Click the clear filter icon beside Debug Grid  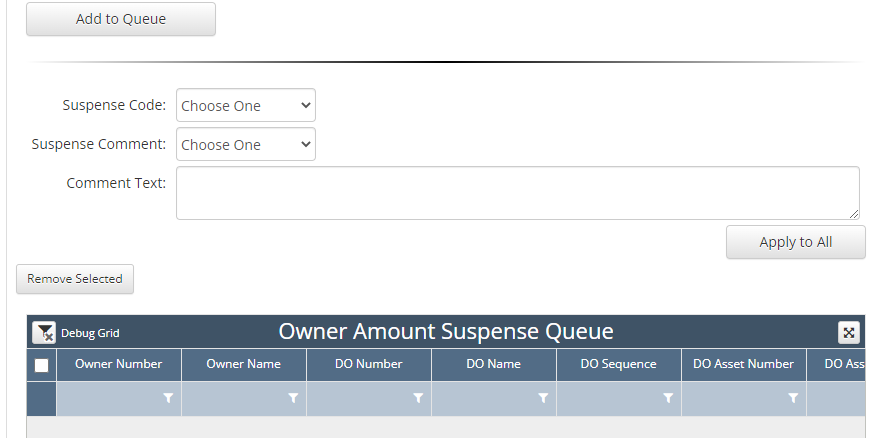pos(43,333)
